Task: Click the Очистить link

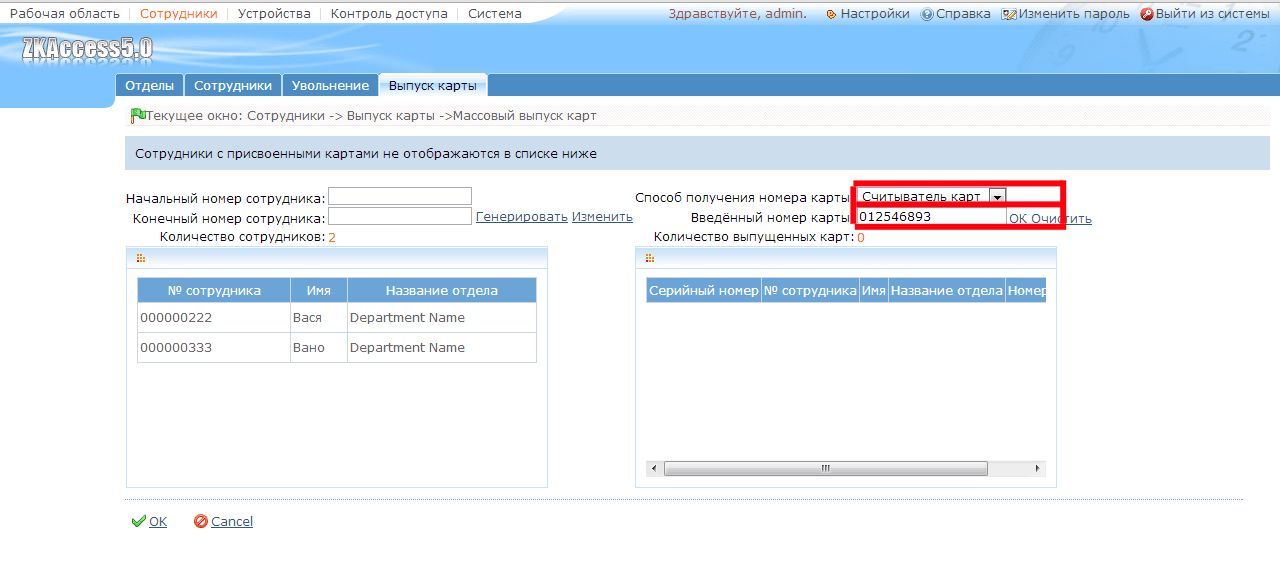Action: click(x=1061, y=219)
